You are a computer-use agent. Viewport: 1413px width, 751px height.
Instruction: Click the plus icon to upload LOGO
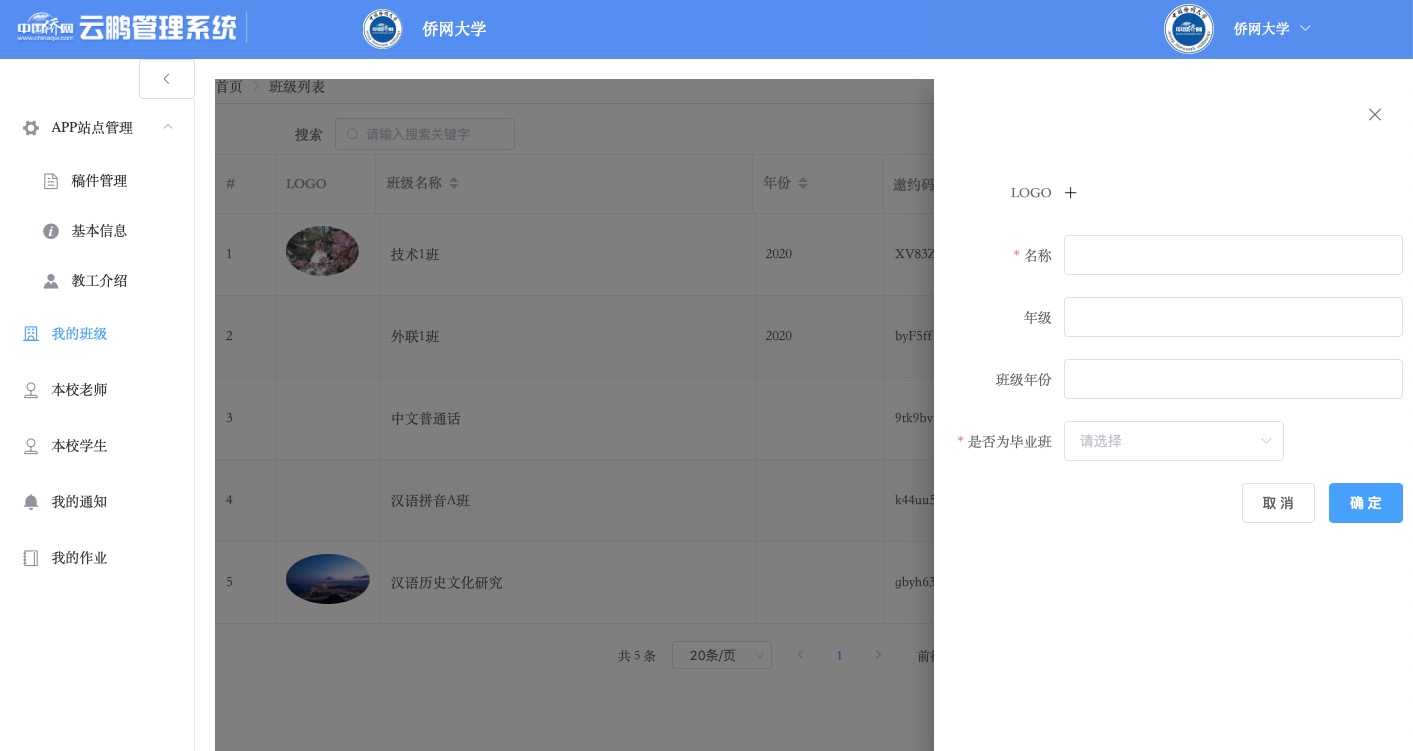1070,193
